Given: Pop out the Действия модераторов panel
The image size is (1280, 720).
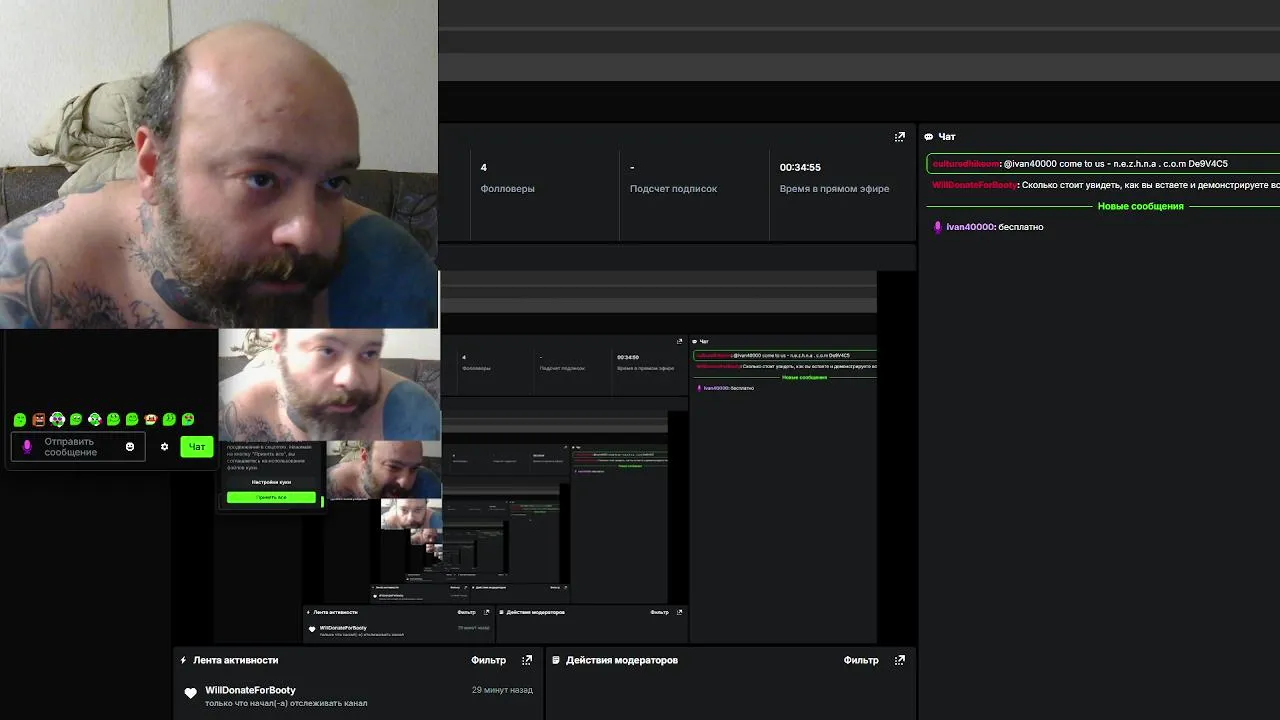Looking at the screenshot, I should (x=899, y=660).
